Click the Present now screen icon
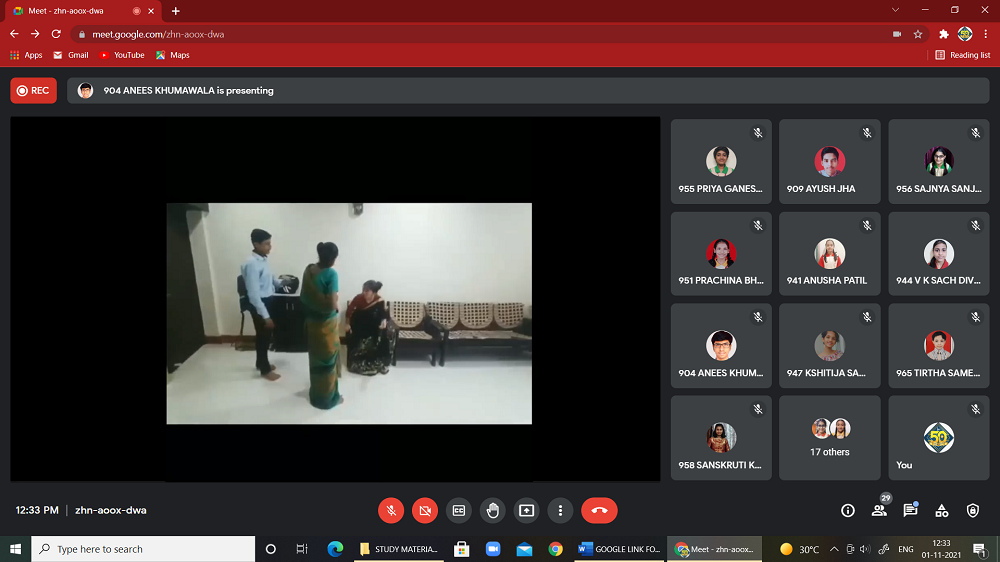The width and height of the screenshot is (1000, 562). coord(527,510)
